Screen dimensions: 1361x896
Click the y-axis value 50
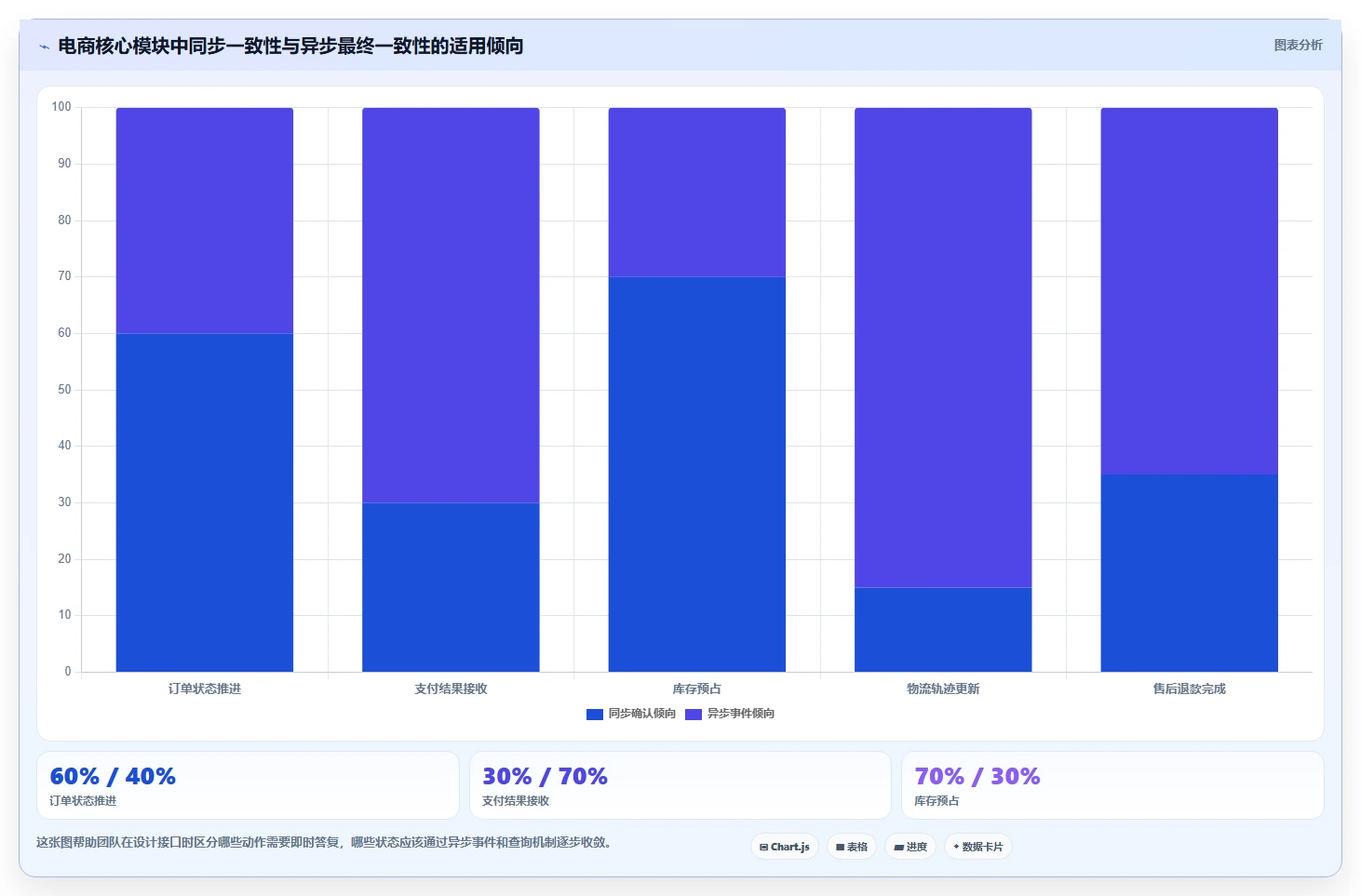pos(64,390)
